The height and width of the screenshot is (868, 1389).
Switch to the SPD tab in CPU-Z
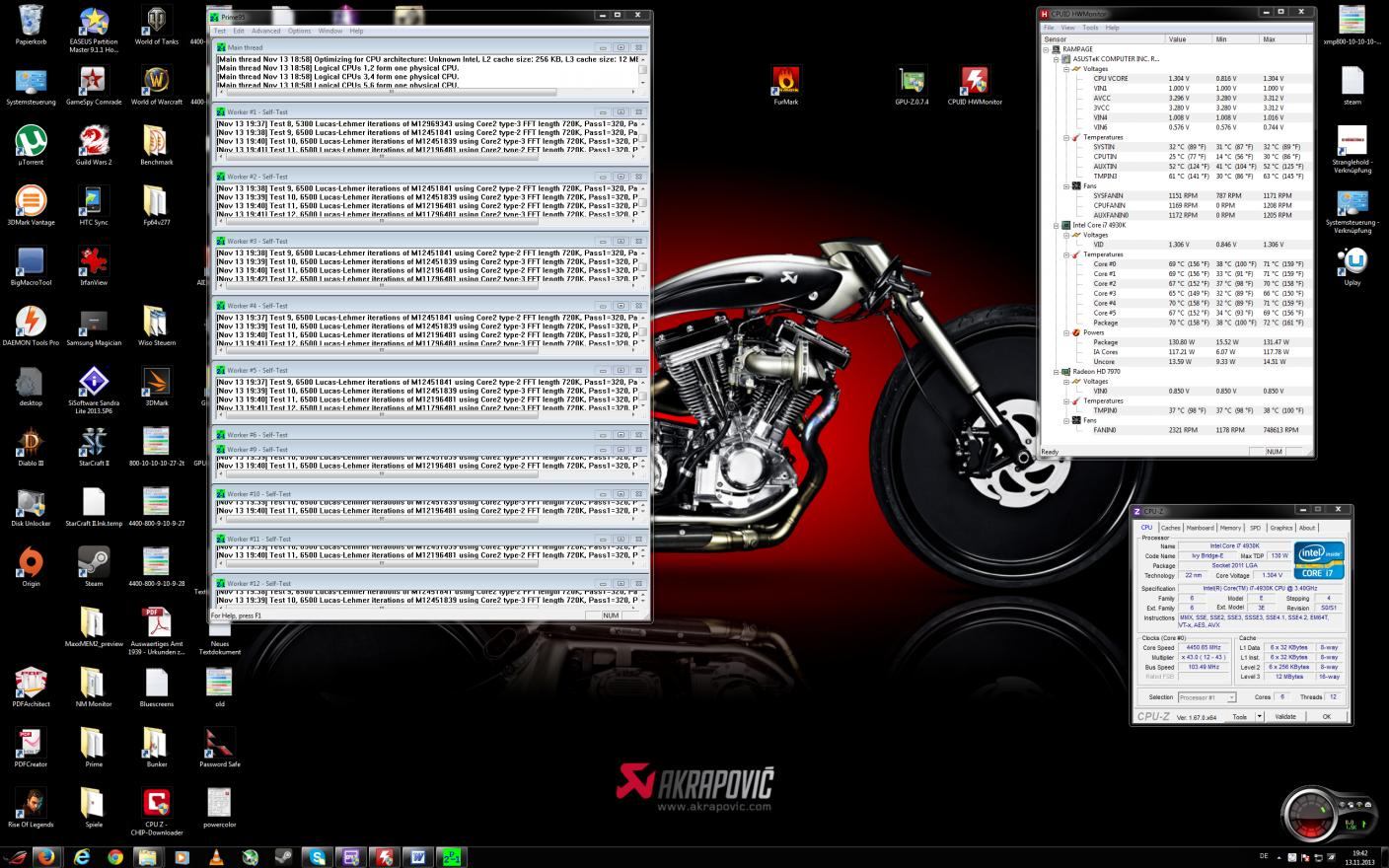(1255, 528)
